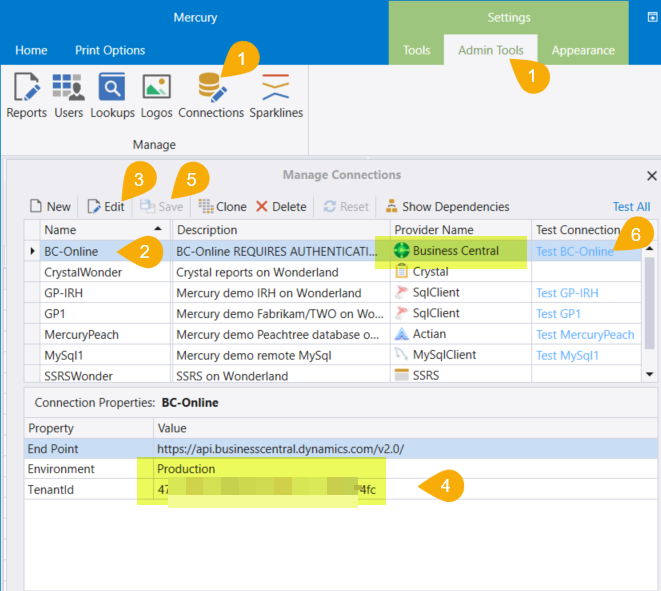The height and width of the screenshot is (591, 661).
Task: Select the BC-Online connection row
Action: click(333, 251)
